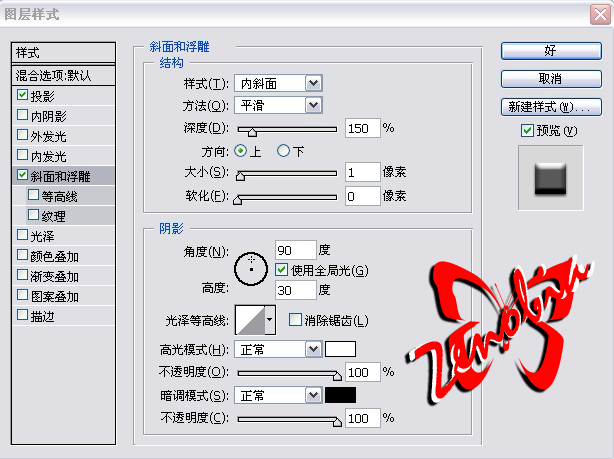Image resolution: width=614 pixels, height=459 pixels.
Task: Select the 描边 label row
Action: [x=63, y=316]
